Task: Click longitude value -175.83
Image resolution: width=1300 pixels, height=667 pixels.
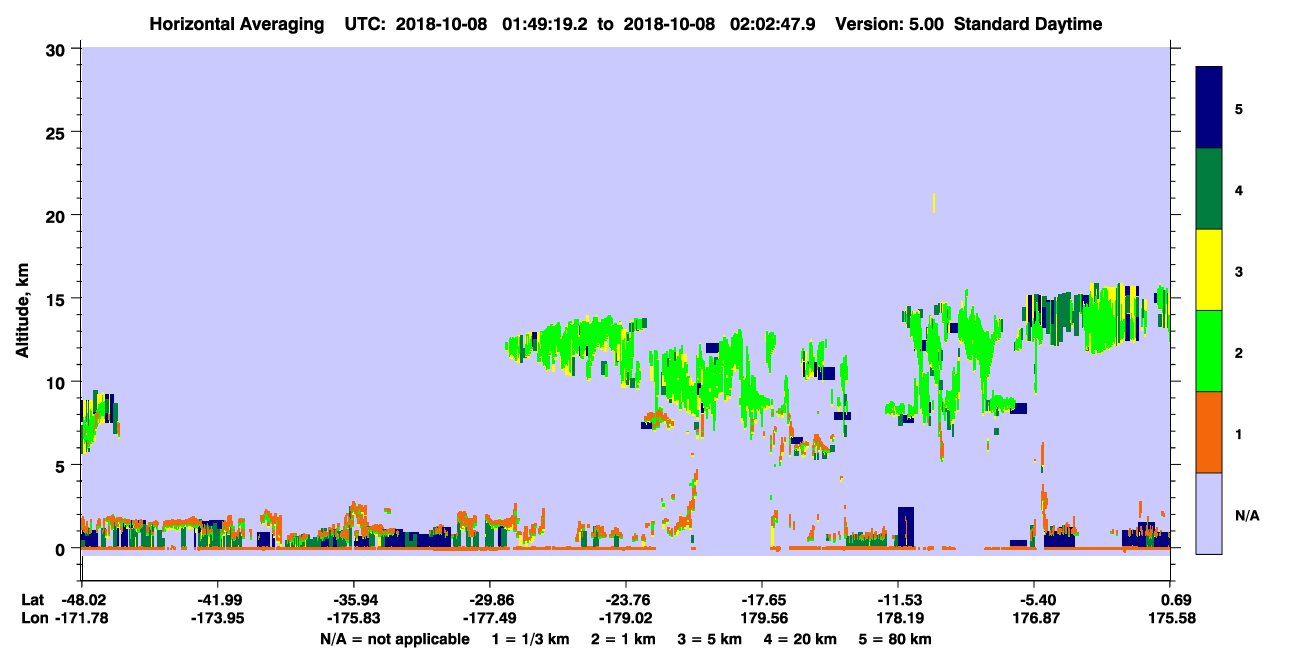Action: coord(354,618)
